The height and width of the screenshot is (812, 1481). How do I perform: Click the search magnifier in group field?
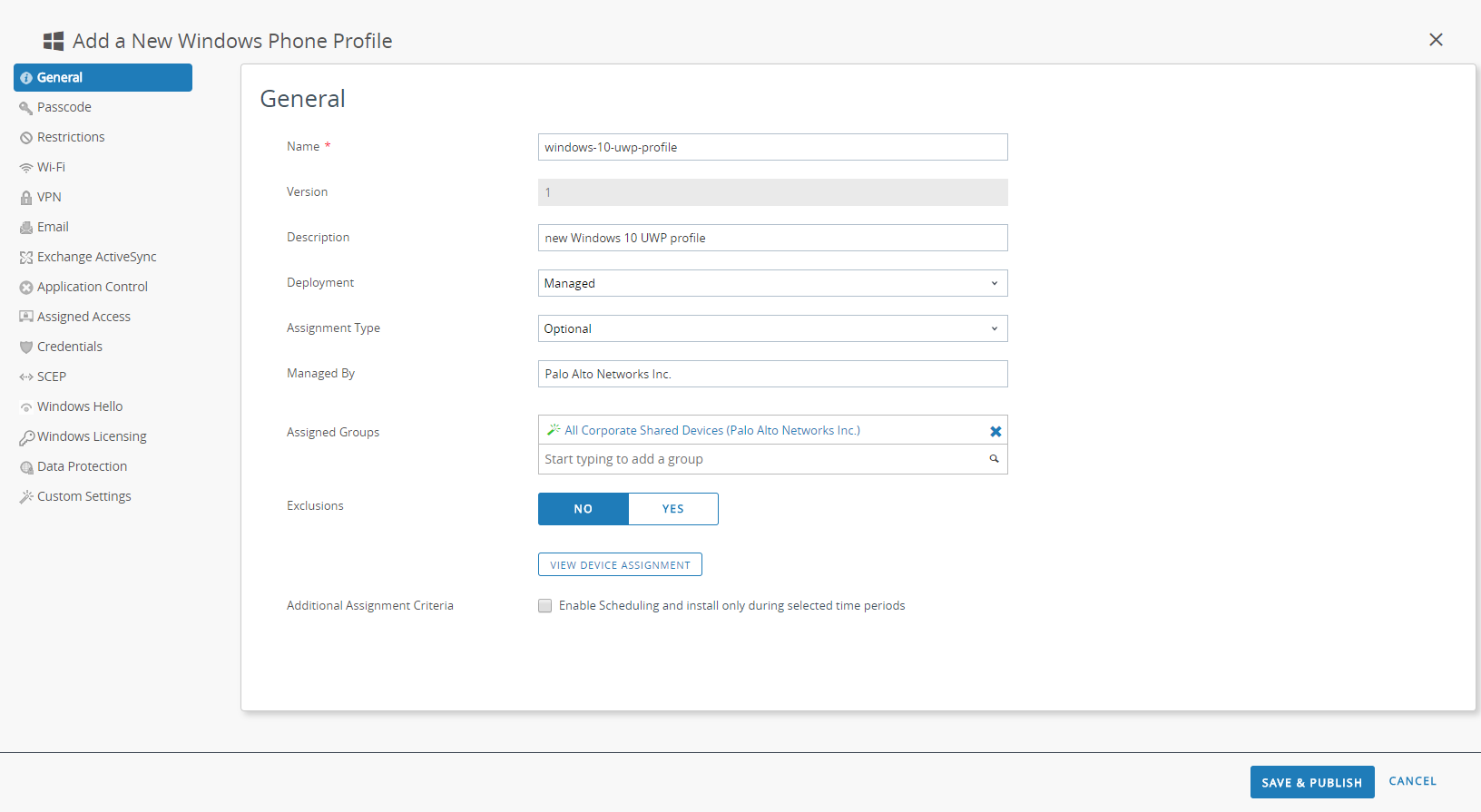coord(994,459)
